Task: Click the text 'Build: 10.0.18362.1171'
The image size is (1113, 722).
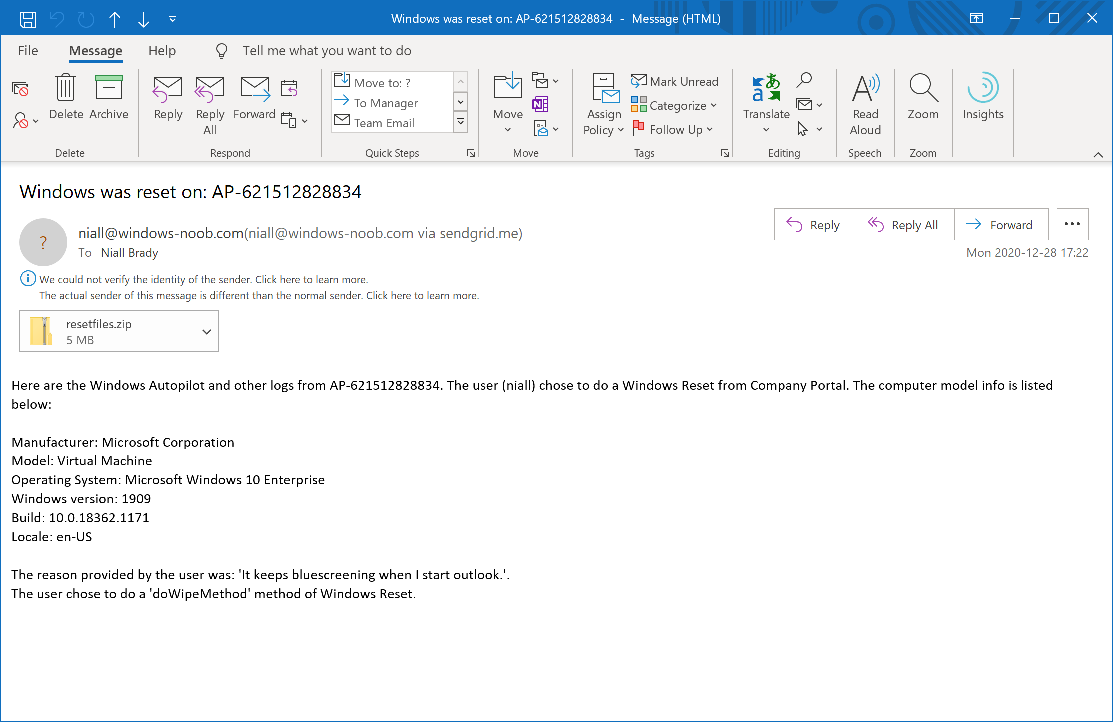Action: [80, 518]
